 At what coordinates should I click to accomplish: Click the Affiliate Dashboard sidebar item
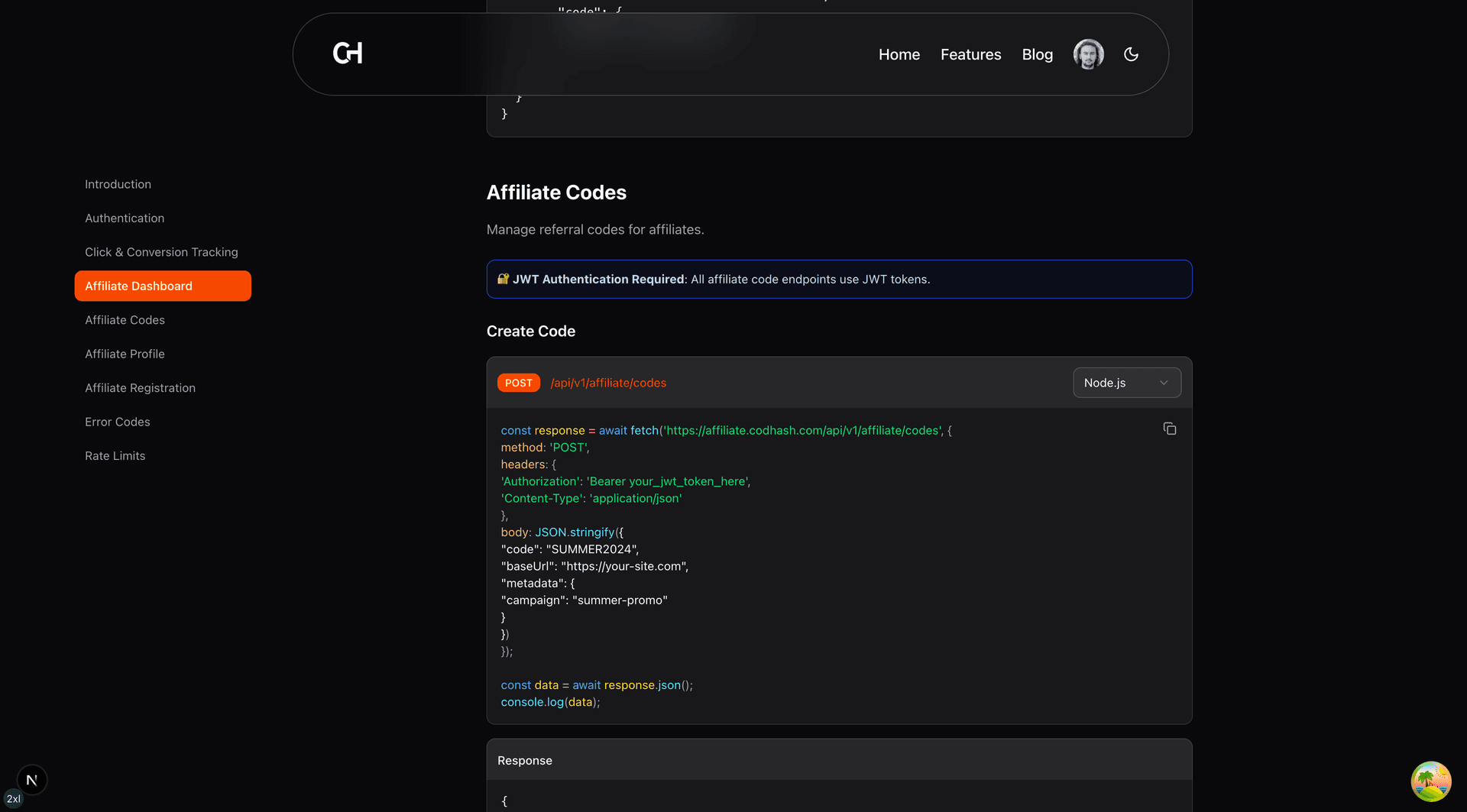(138, 286)
